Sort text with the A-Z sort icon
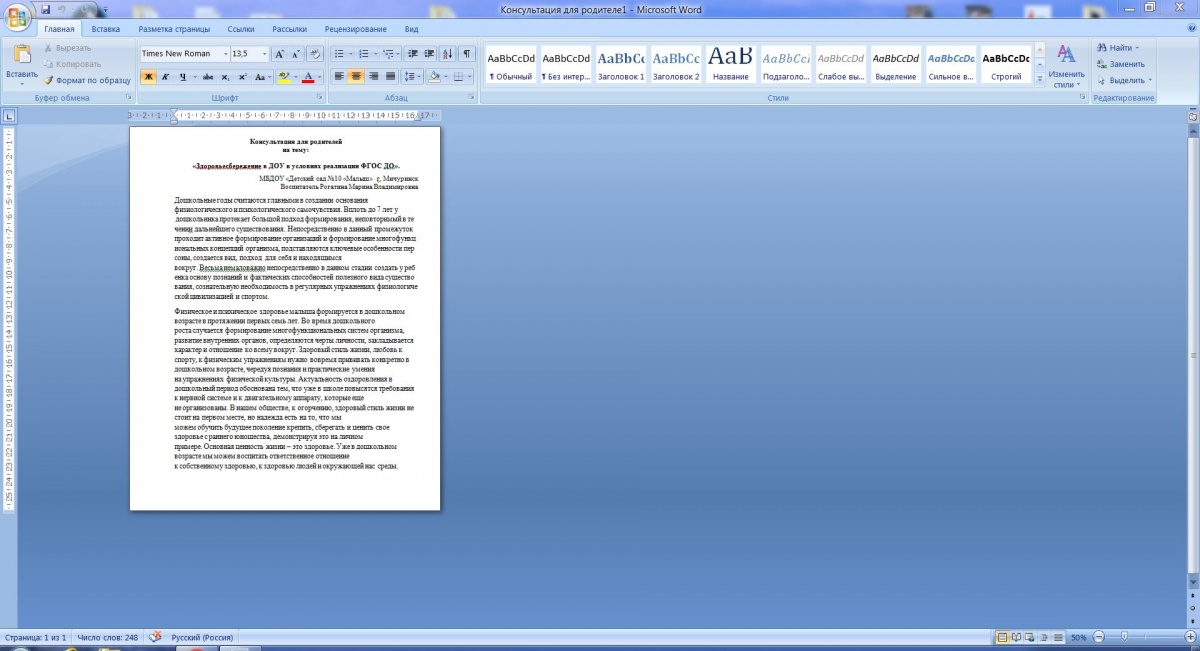 tap(445, 54)
